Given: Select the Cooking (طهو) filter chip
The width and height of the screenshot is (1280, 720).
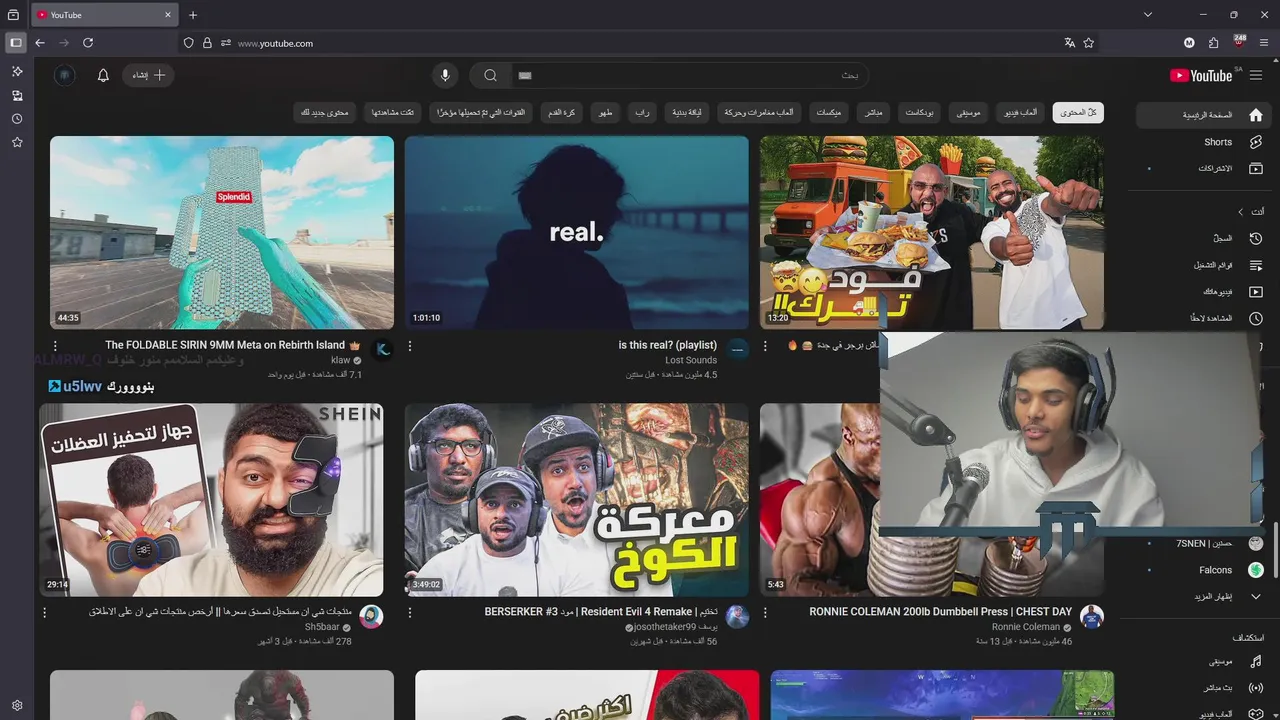Looking at the screenshot, I should click(x=605, y=113).
